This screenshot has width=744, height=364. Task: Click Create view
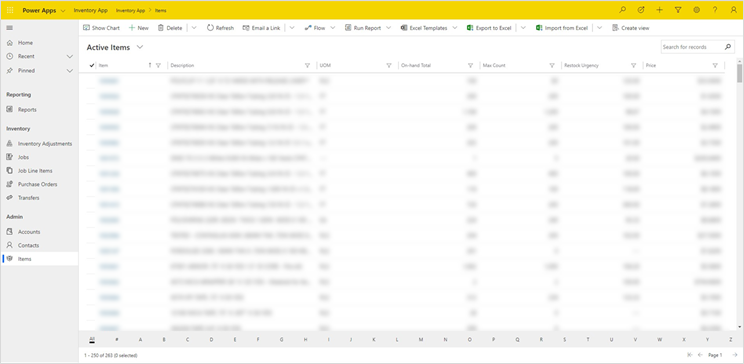[631, 28]
